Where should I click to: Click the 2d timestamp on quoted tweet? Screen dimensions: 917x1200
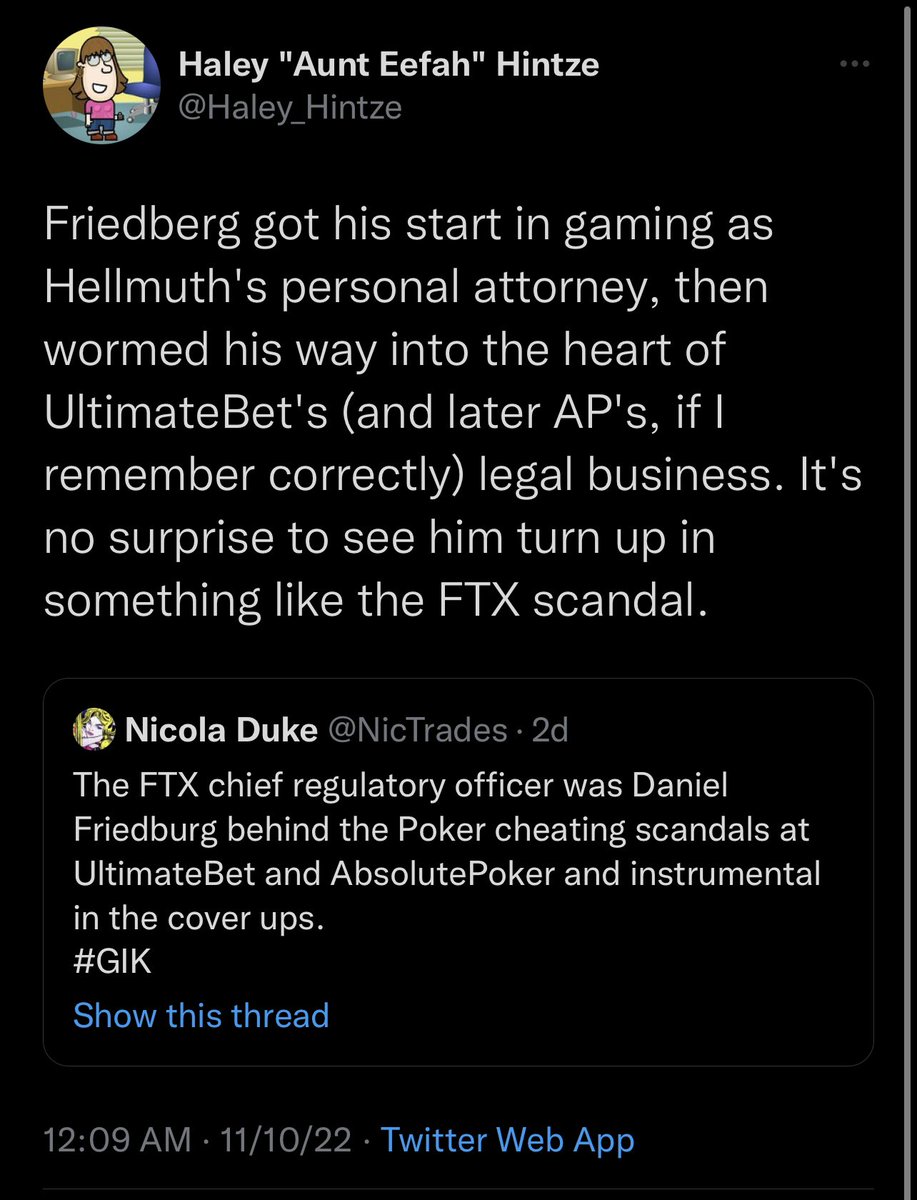[550, 731]
